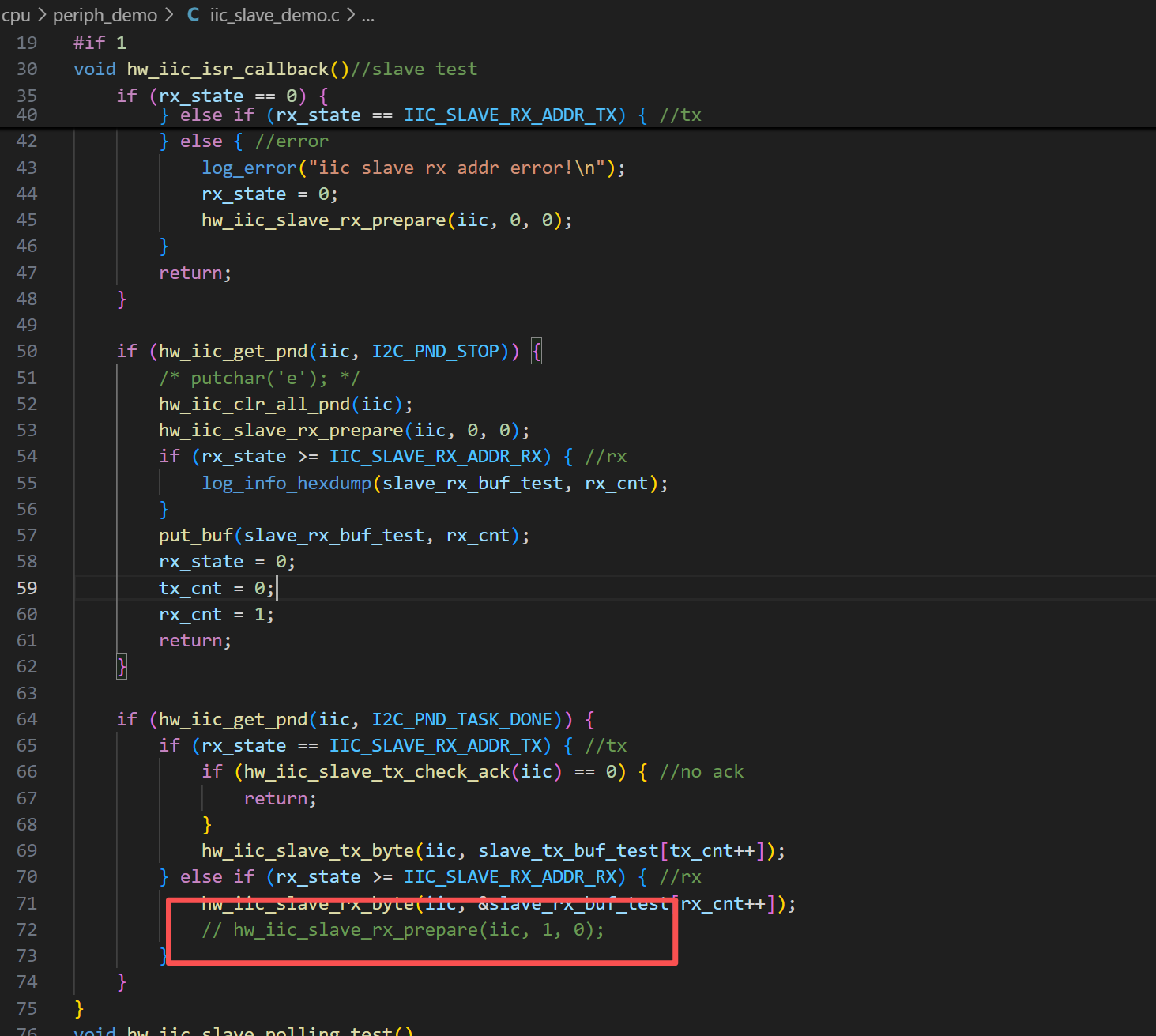
Task: Click 'I2C_PND_STOP' constant on line 50
Action: click(x=435, y=351)
